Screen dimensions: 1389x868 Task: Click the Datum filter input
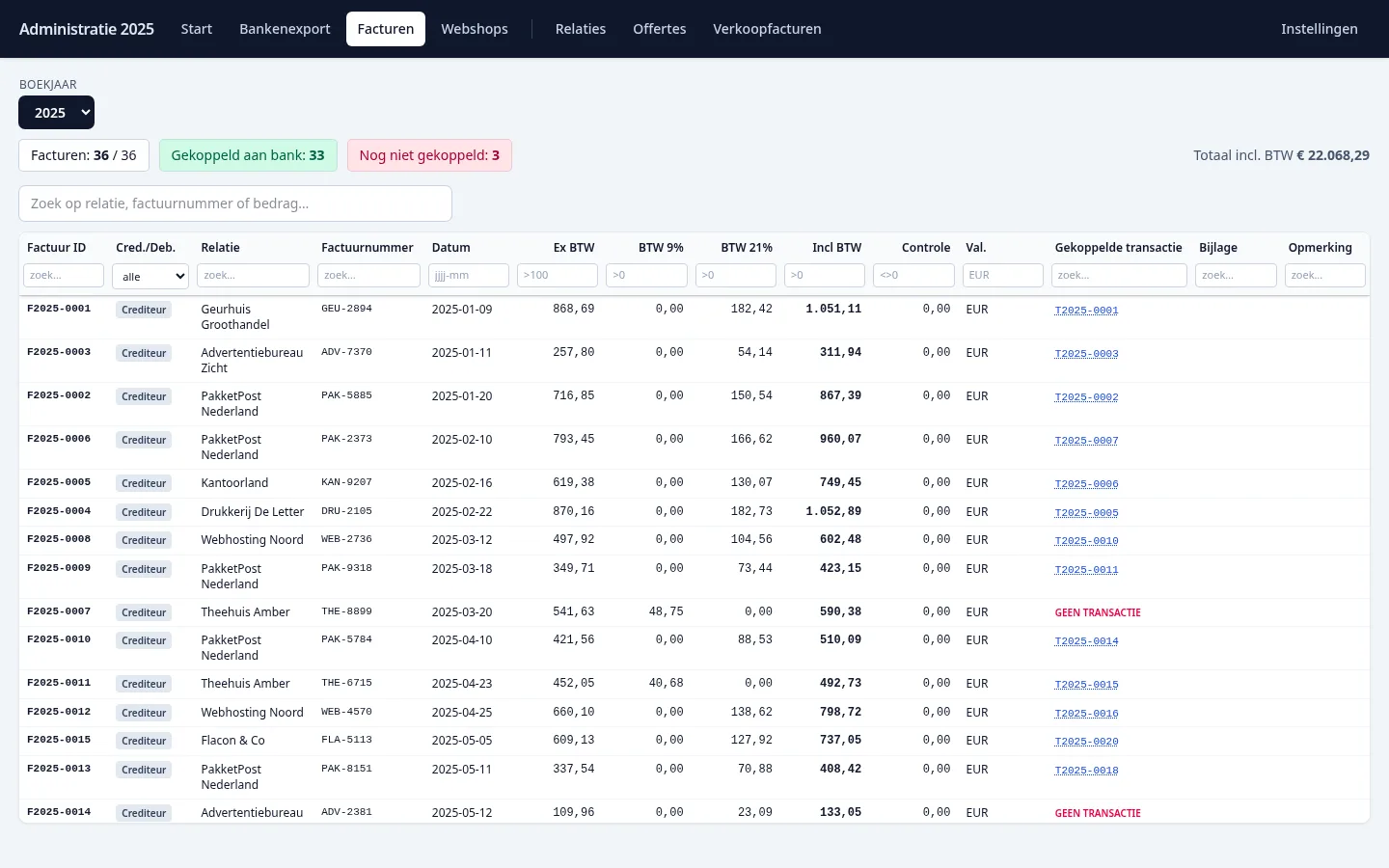(469, 275)
